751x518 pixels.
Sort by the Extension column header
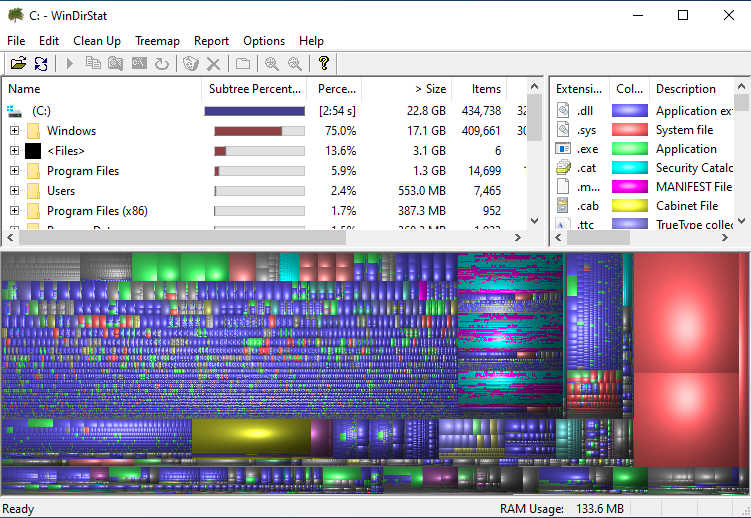(580, 89)
